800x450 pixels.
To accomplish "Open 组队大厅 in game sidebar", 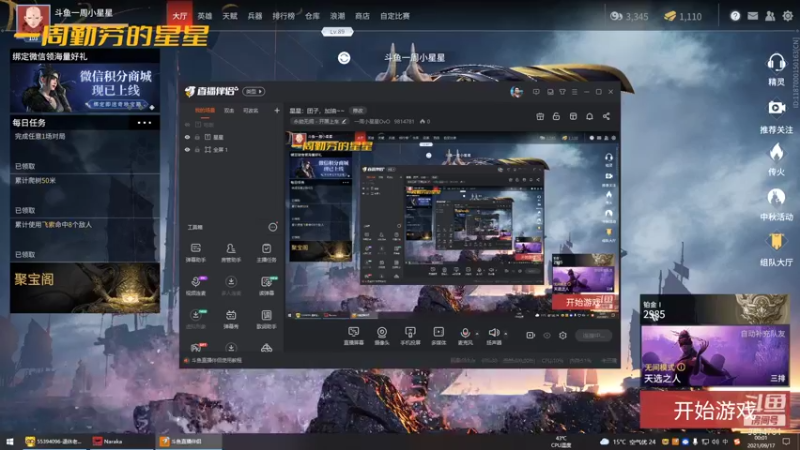I will (x=776, y=250).
